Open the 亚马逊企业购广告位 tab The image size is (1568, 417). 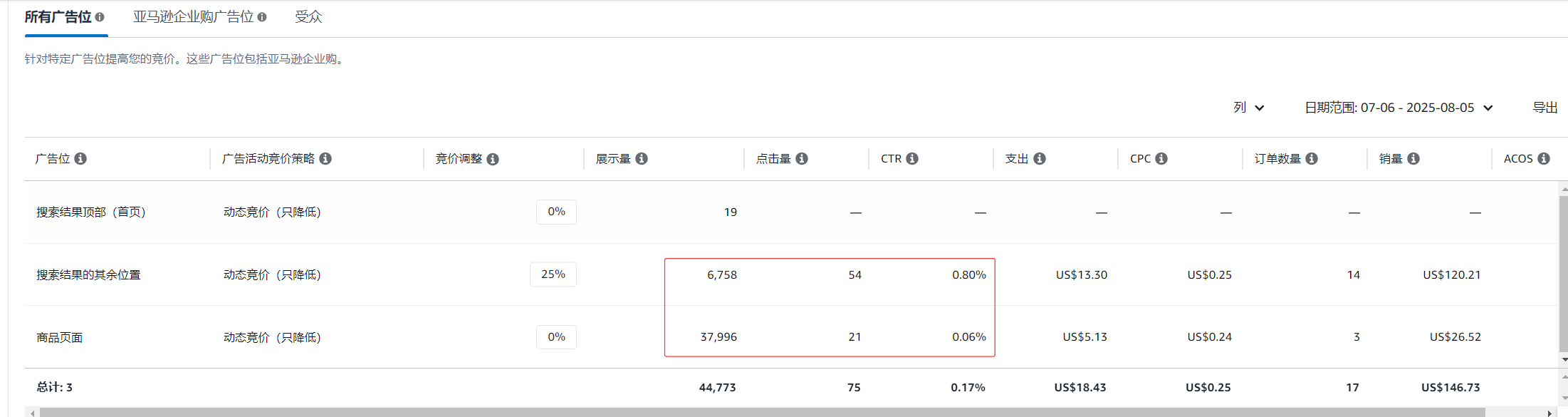(x=194, y=17)
